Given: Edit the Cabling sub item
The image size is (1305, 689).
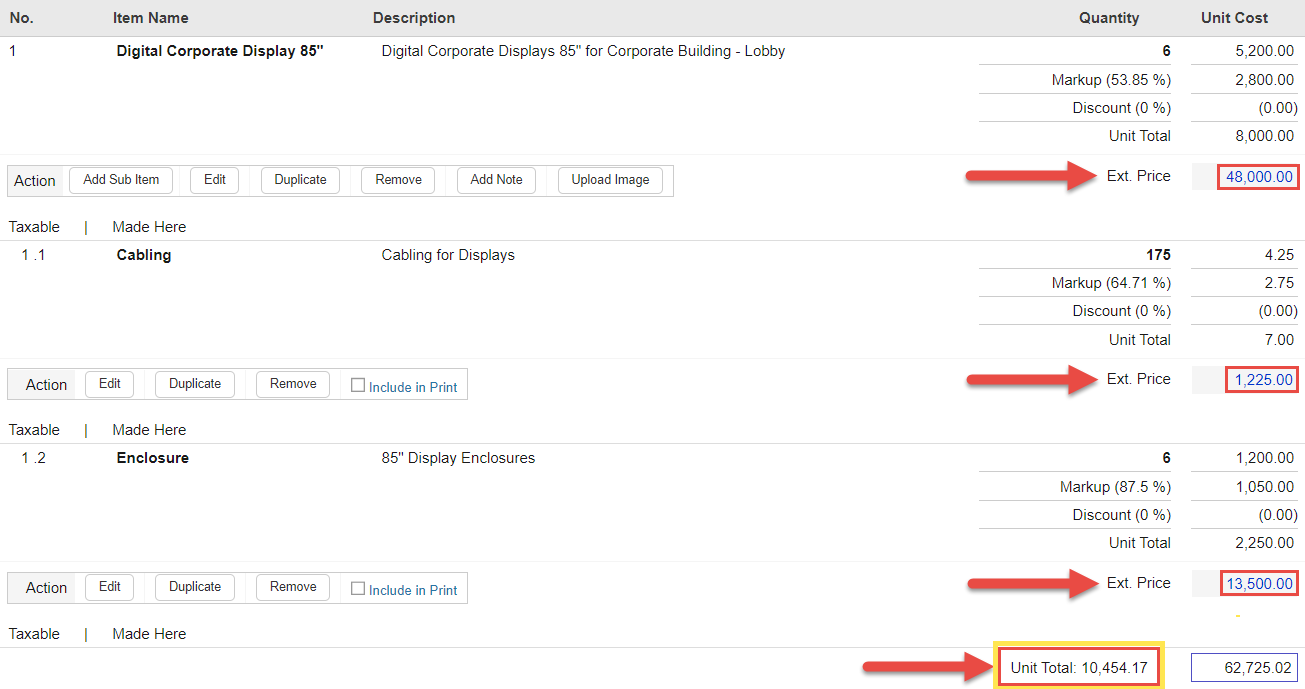Looking at the screenshot, I should (109, 384).
